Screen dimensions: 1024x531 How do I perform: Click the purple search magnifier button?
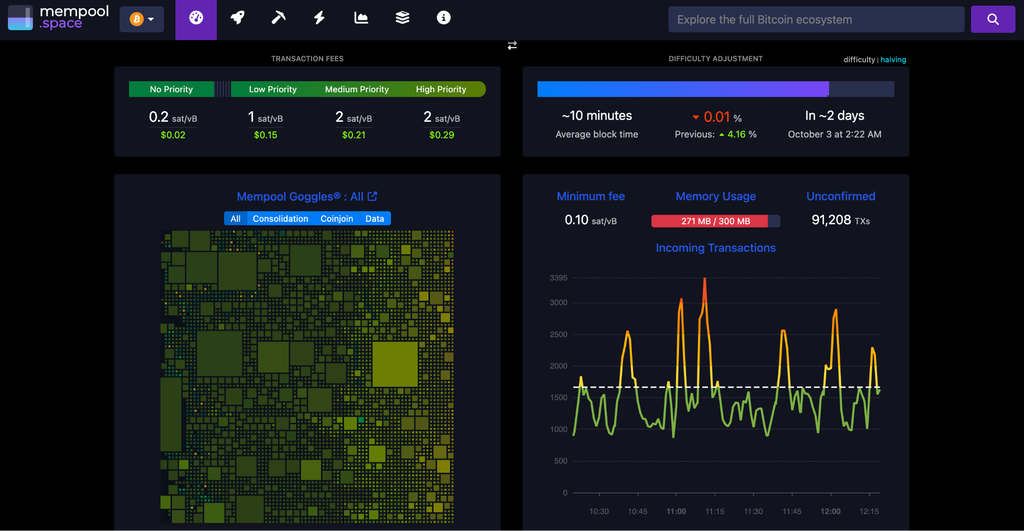pyautogui.click(x=993, y=20)
